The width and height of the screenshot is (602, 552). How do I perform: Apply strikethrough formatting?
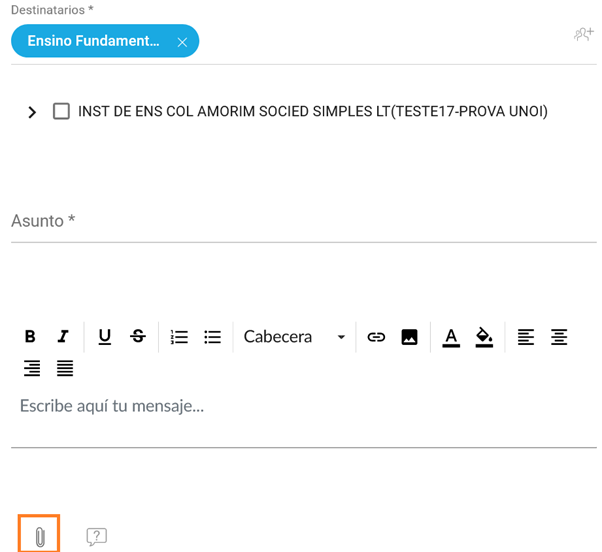(138, 337)
